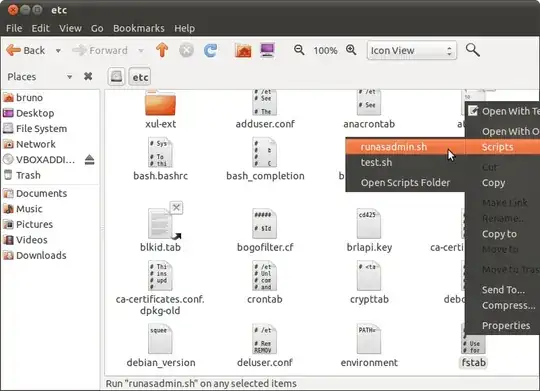Viewport: 540px width, 391px height.
Task: Run the test.sh script
Action: coord(405,162)
